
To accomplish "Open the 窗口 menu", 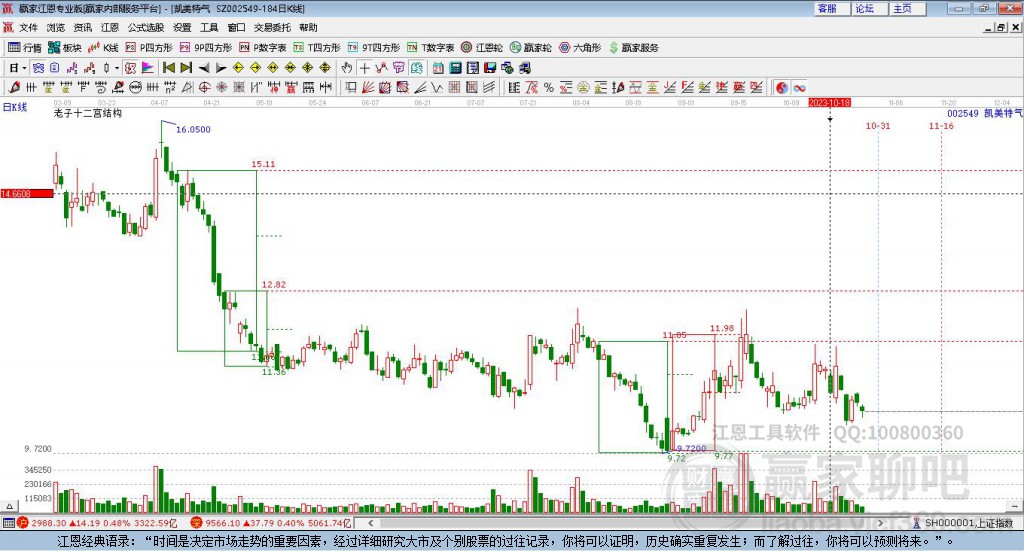I will [x=236, y=27].
